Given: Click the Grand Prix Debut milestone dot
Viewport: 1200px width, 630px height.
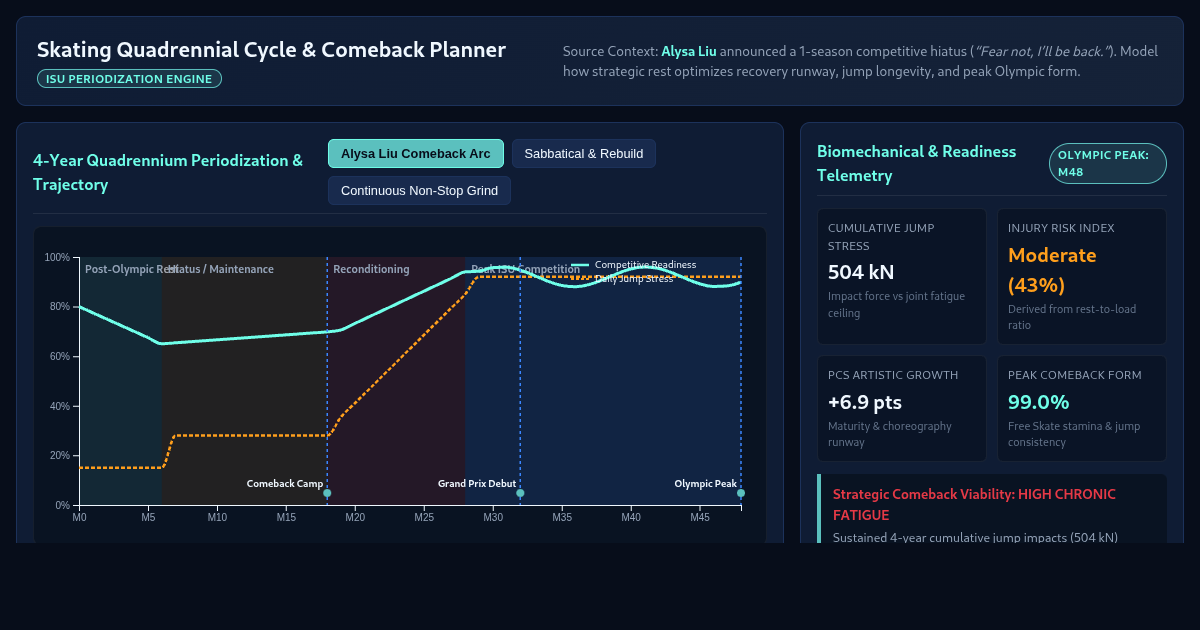Looking at the screenshot, I should (520, 493).
